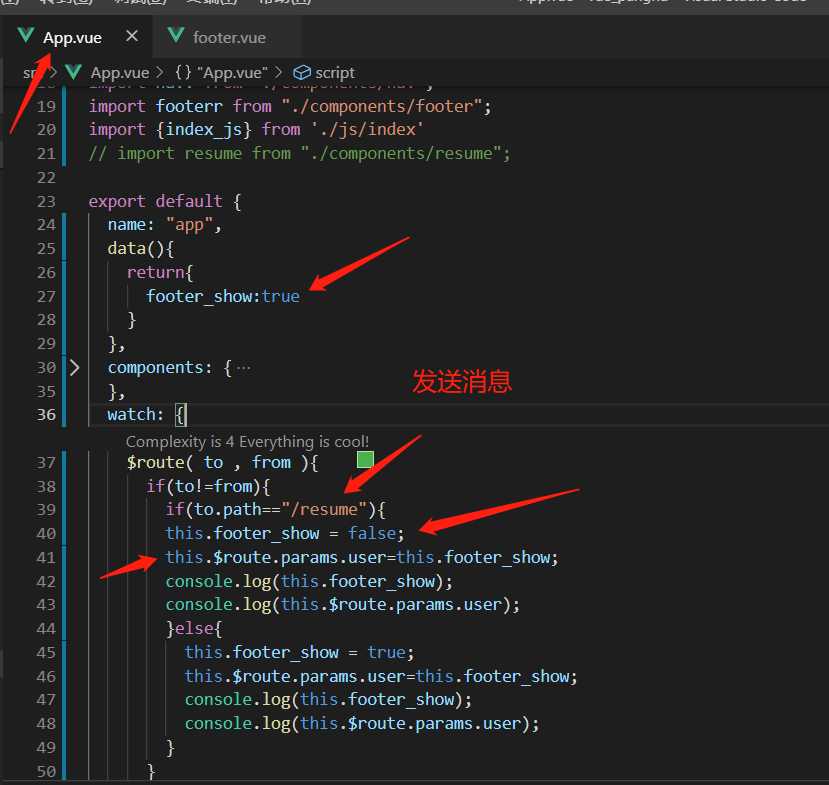Click the {index_js} import identifier

(204, 130)
